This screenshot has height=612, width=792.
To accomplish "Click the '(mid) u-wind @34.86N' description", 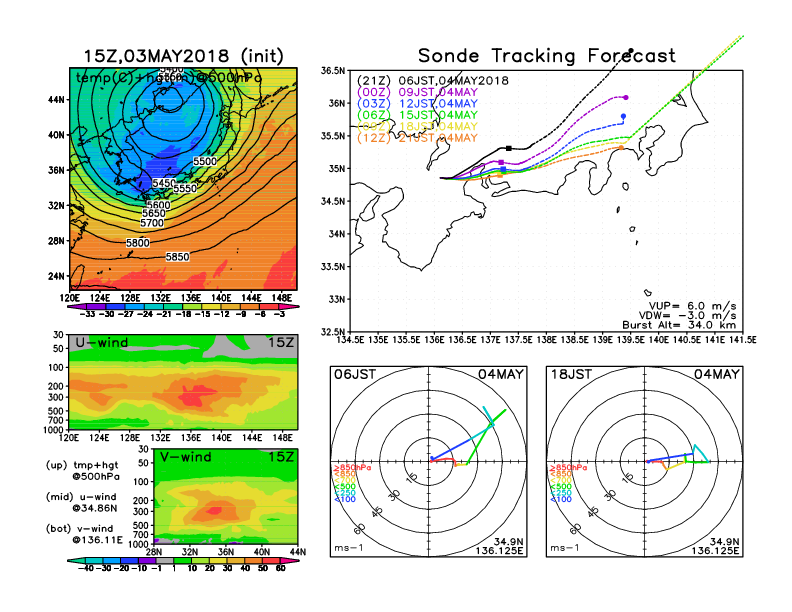I will (x=82, y=502).
